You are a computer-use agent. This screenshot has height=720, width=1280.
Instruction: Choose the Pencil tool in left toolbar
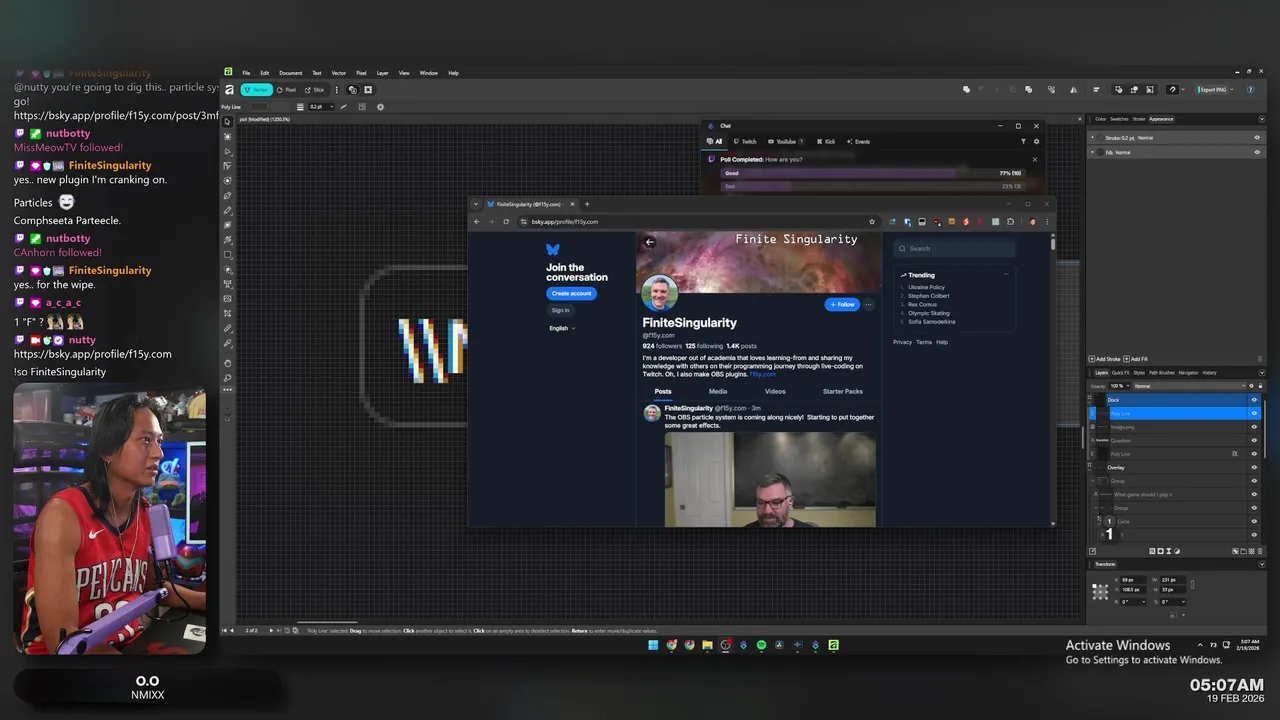click(x=227, y=210)
